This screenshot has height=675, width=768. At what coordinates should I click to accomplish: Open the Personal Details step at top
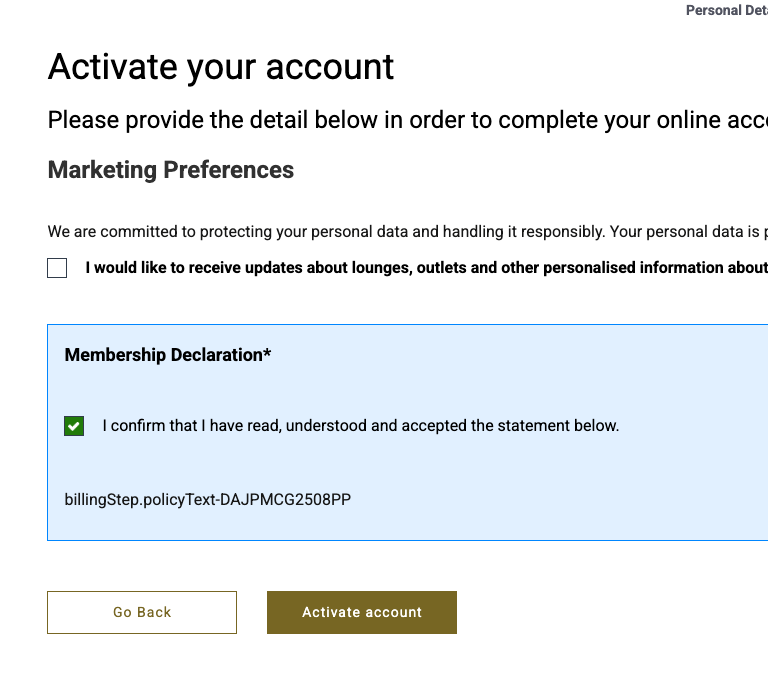(x=726, y=11)
